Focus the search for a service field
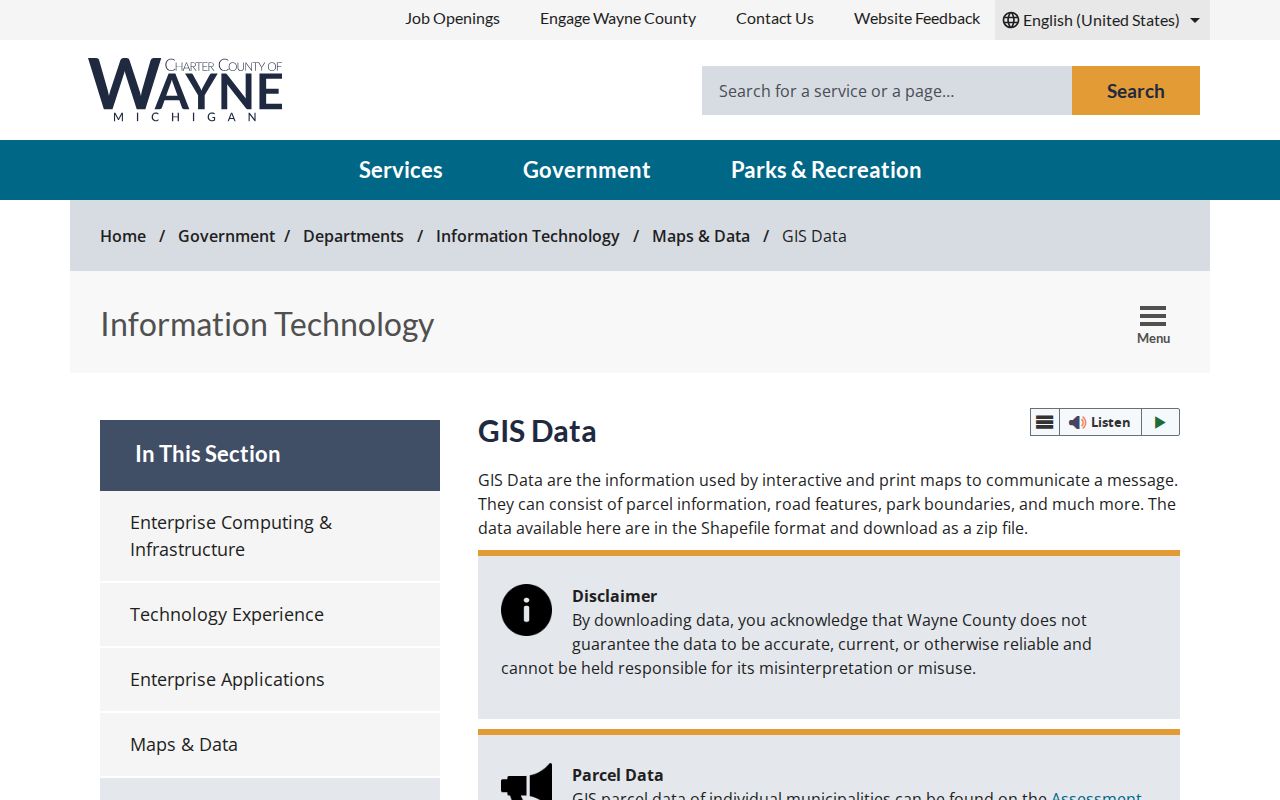Viewport: 1280px width, 800px height. tap(887, 91)
